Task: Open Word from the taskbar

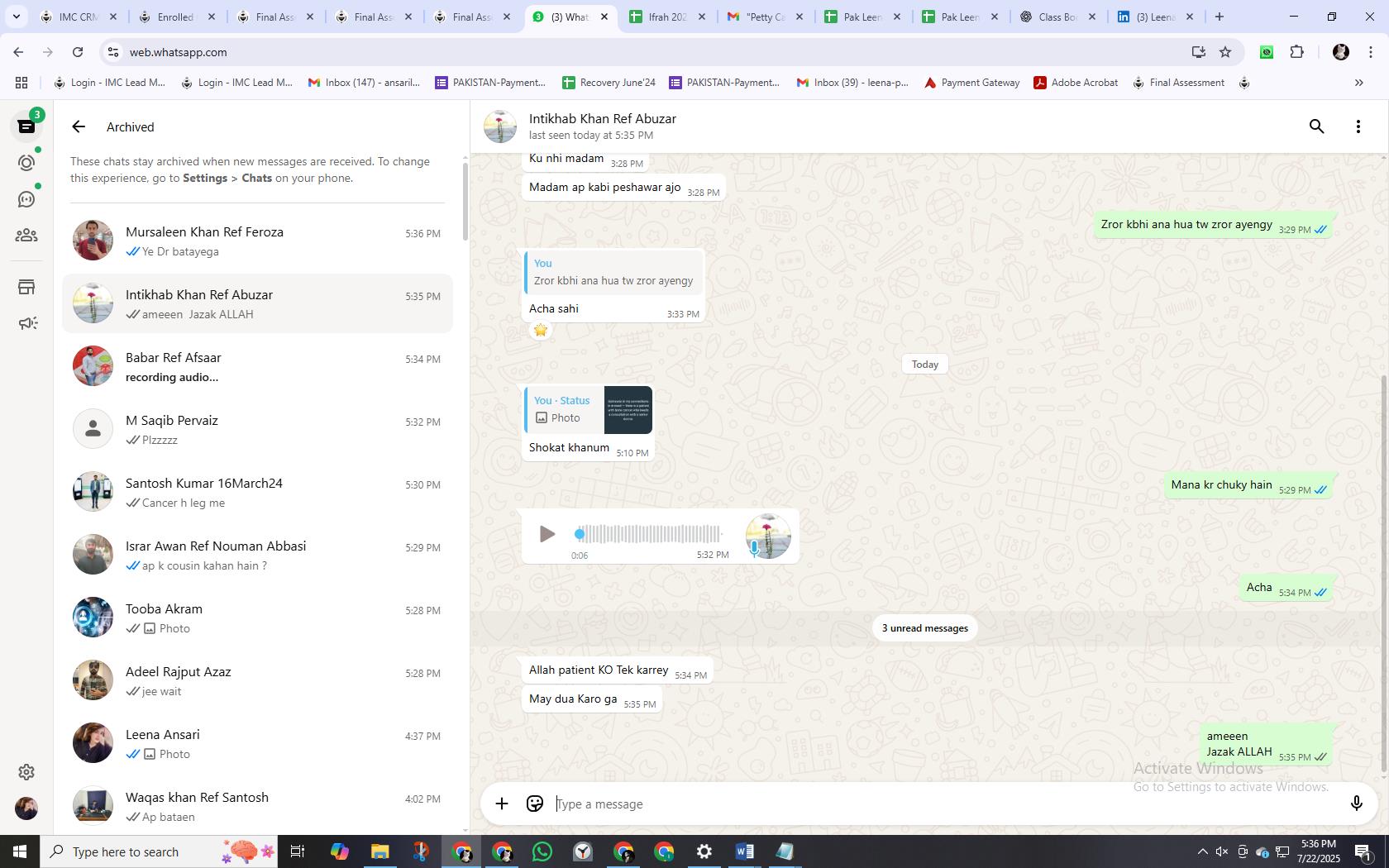Action: point(744,851)
